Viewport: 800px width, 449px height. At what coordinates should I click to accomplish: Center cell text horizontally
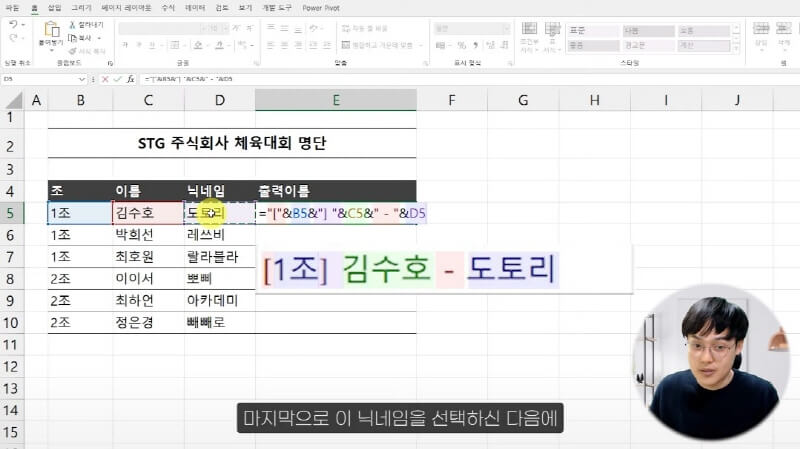point(284,45)
